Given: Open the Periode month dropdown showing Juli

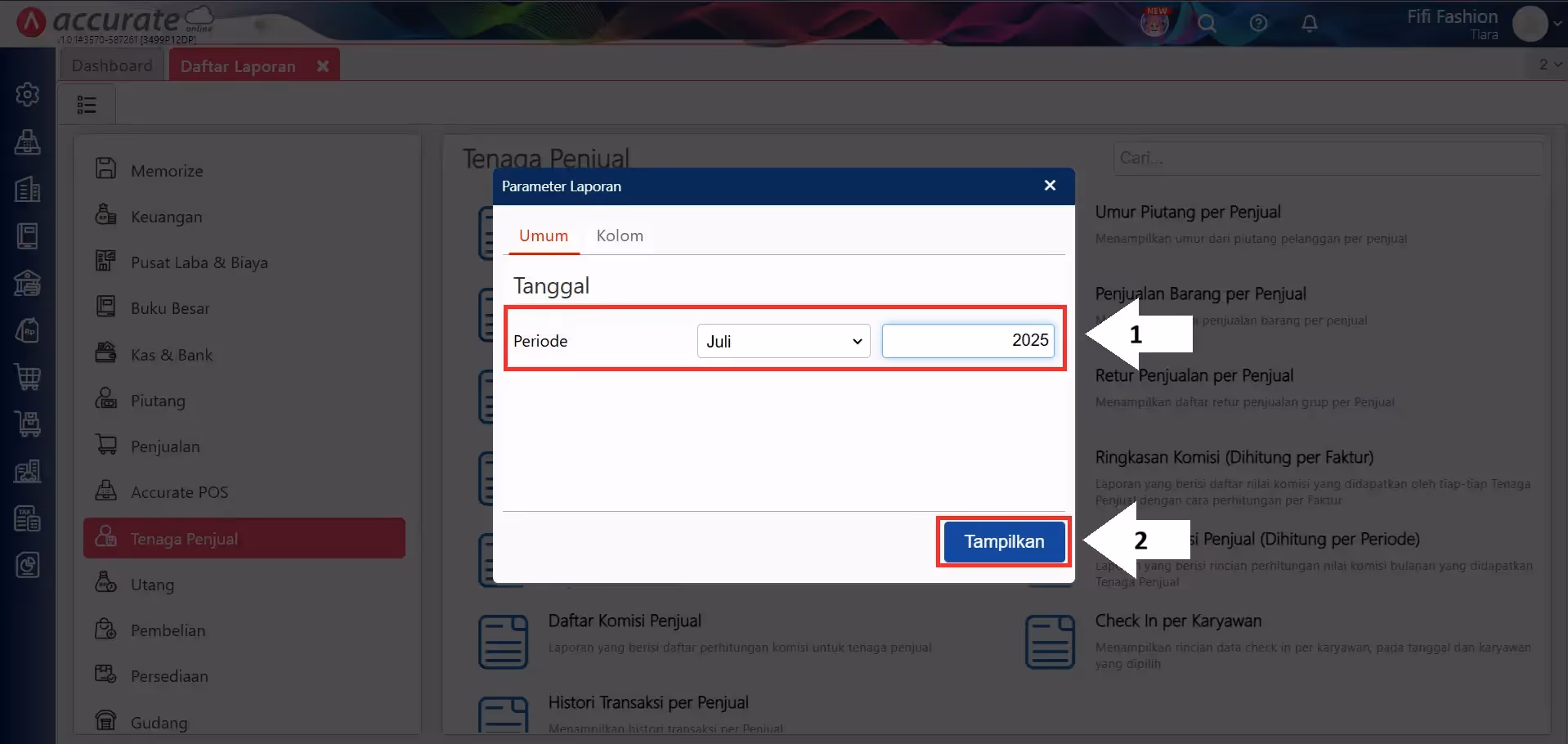Looking at the screenshot, I should pos(783,341).
